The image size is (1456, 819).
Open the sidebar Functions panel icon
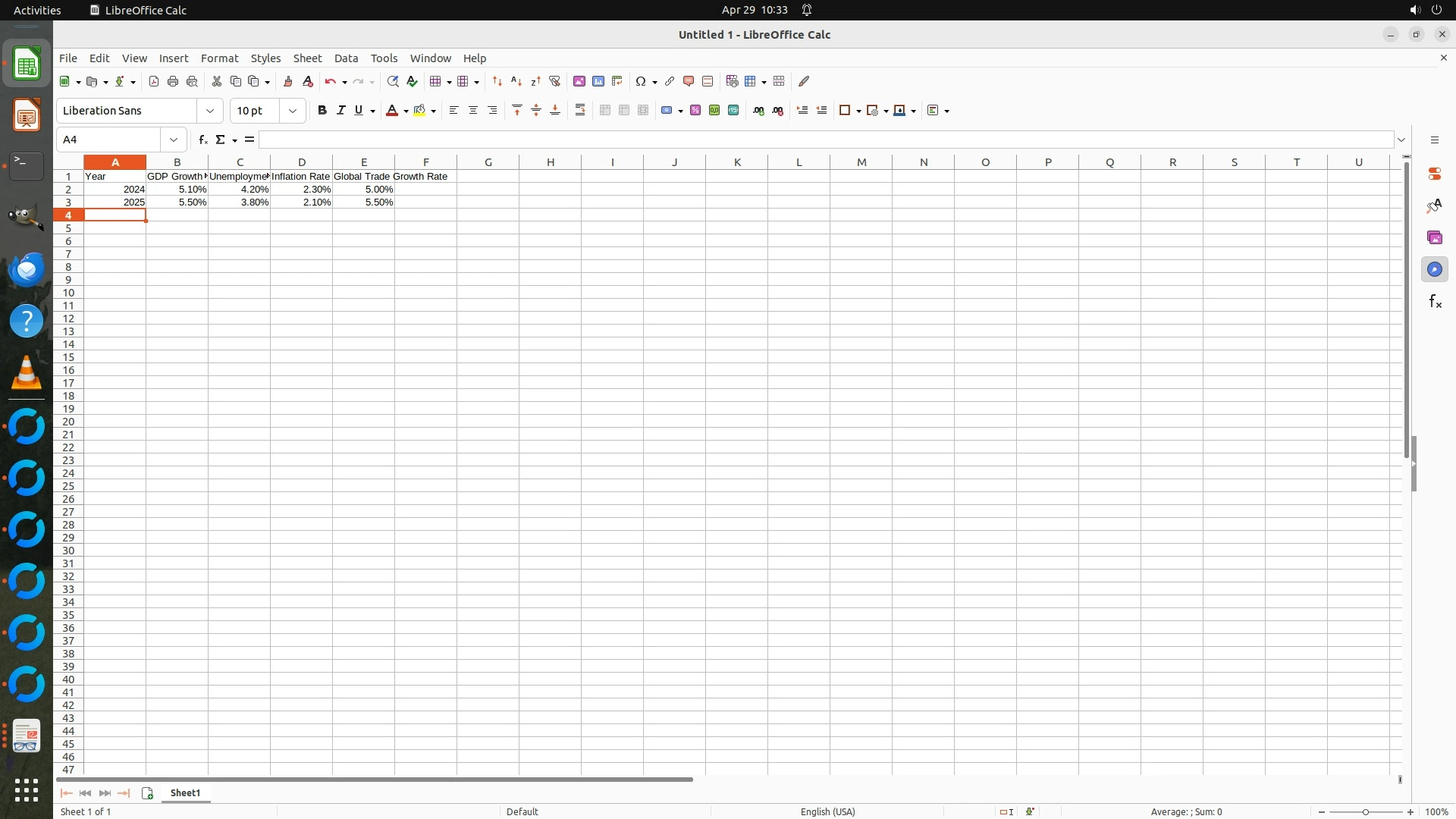point(1435,302)
